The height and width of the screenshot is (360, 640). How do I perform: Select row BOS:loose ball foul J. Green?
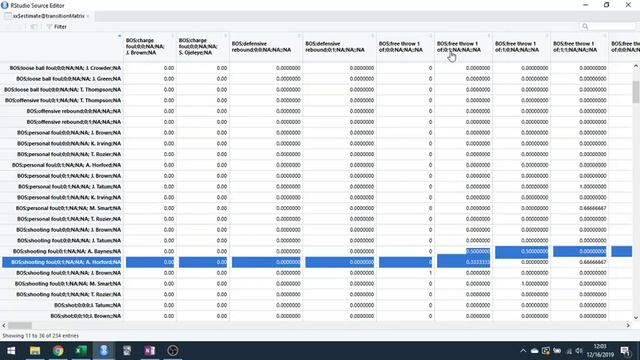pos(69,78)
